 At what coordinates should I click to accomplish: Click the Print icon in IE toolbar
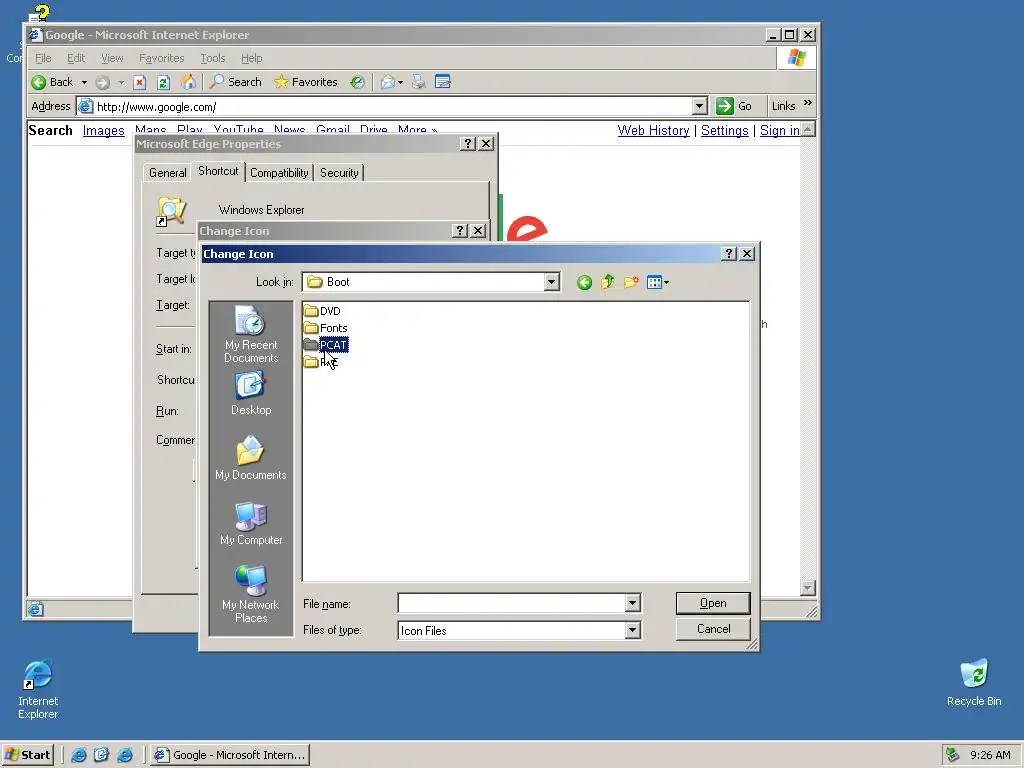tap(419, 82)
